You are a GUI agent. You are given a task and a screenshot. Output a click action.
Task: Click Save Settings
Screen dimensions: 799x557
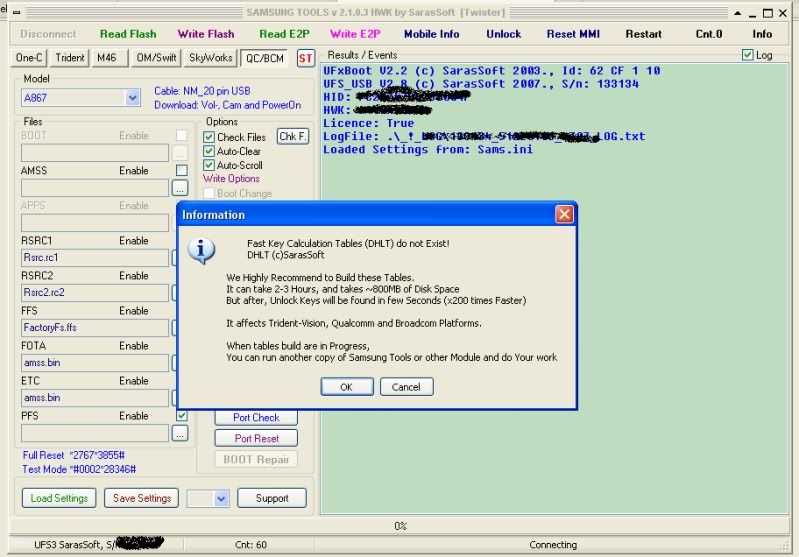[142, 498]
